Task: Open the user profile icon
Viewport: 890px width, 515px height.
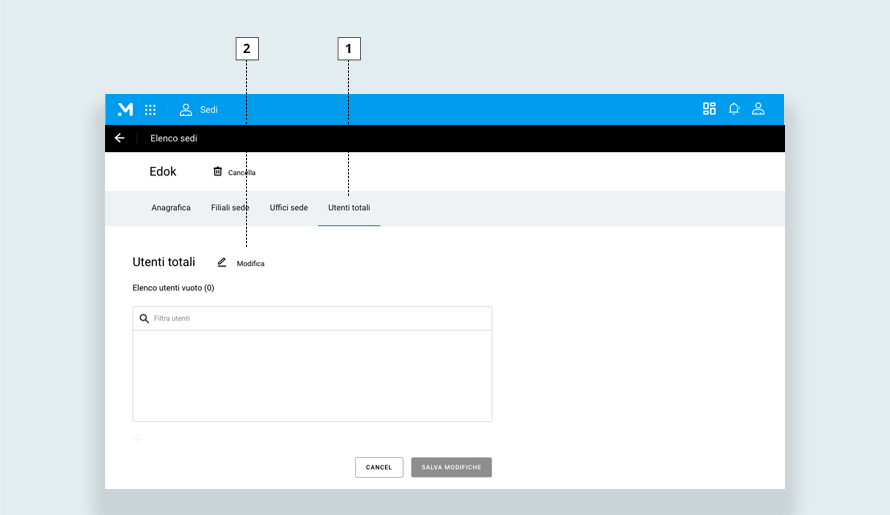Action: 758,108
